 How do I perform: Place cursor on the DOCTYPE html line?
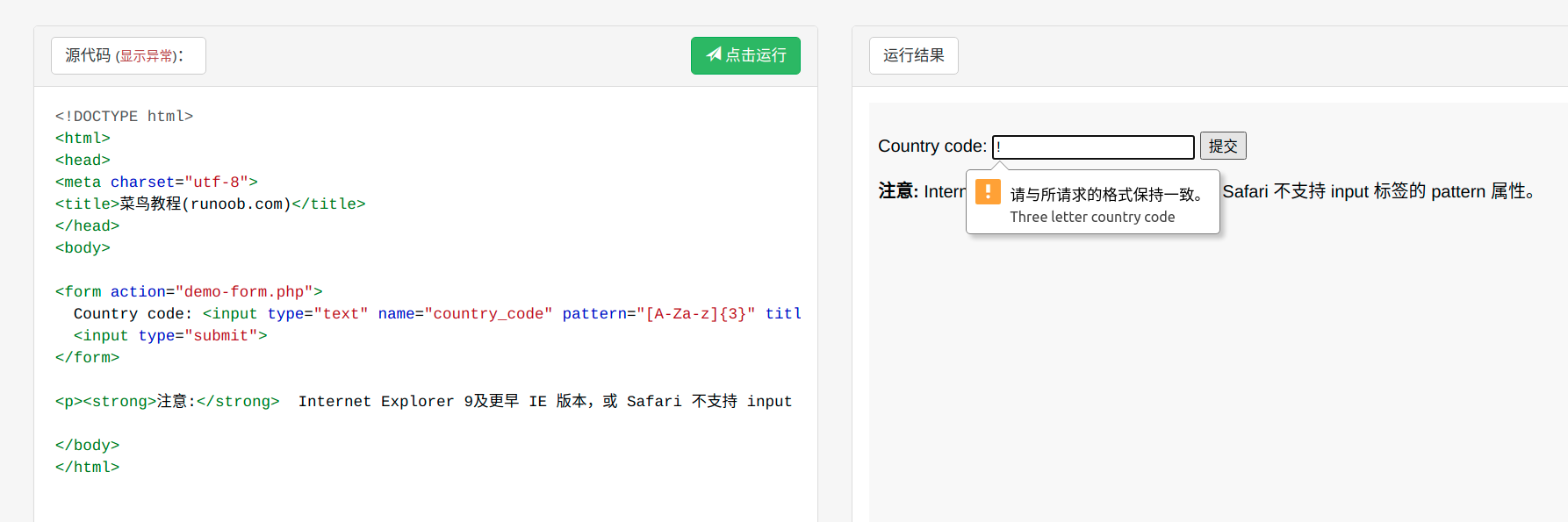(x=124, y=116)
